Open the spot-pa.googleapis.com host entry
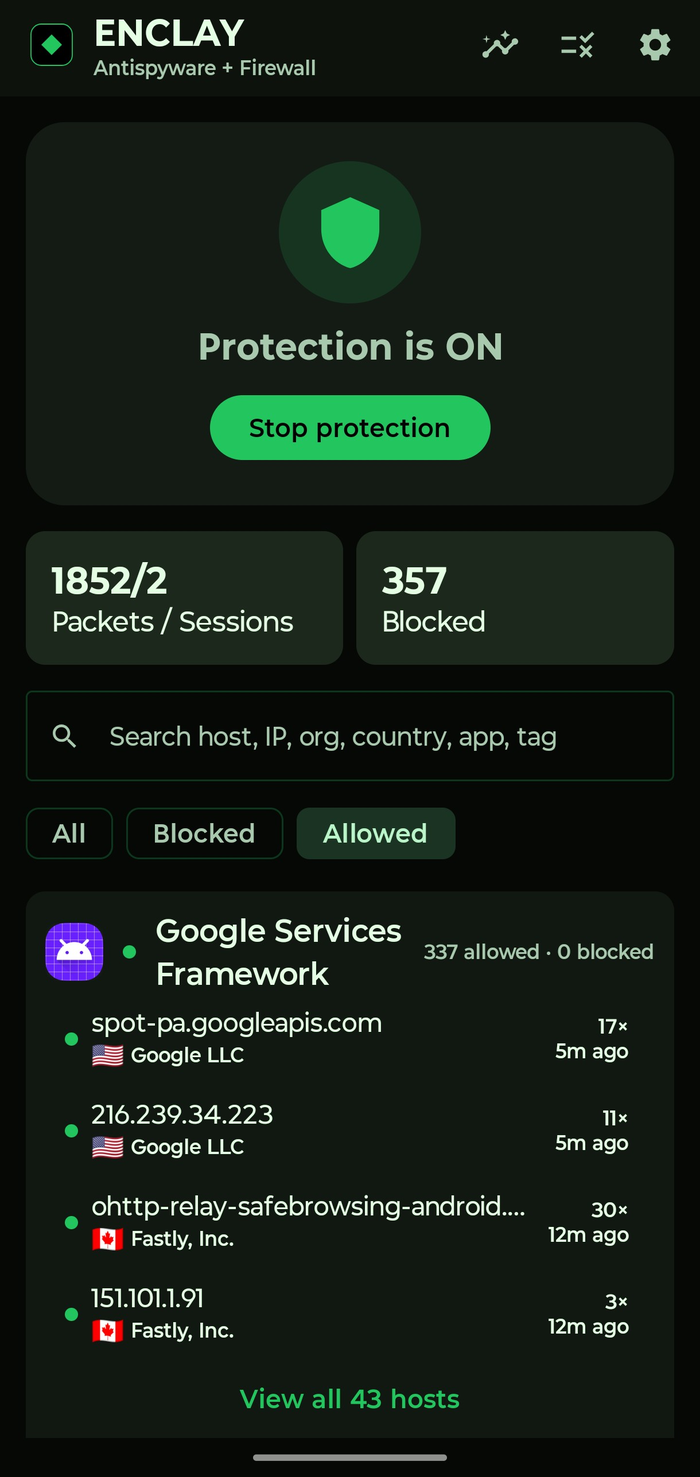This screenshot has width=700, height=1477. pyautogui.click(x=350, y=1038)
